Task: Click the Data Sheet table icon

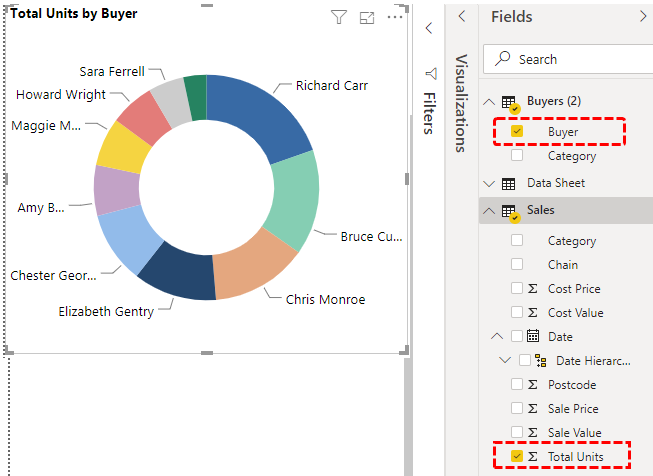Action: coord(508,184)
